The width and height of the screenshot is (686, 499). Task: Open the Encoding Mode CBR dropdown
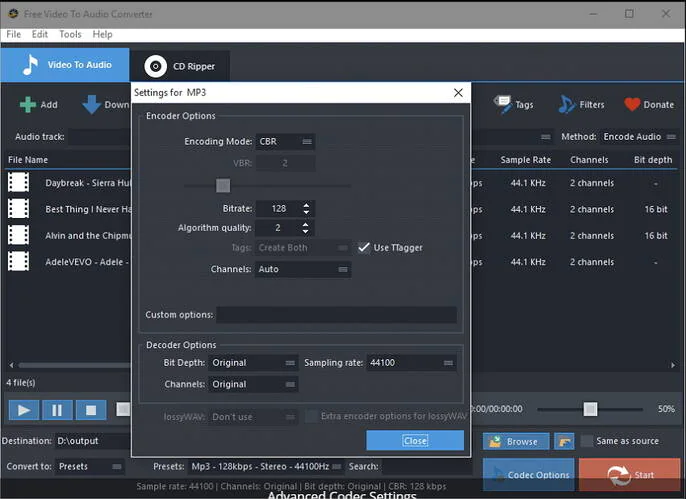(285, 142)
